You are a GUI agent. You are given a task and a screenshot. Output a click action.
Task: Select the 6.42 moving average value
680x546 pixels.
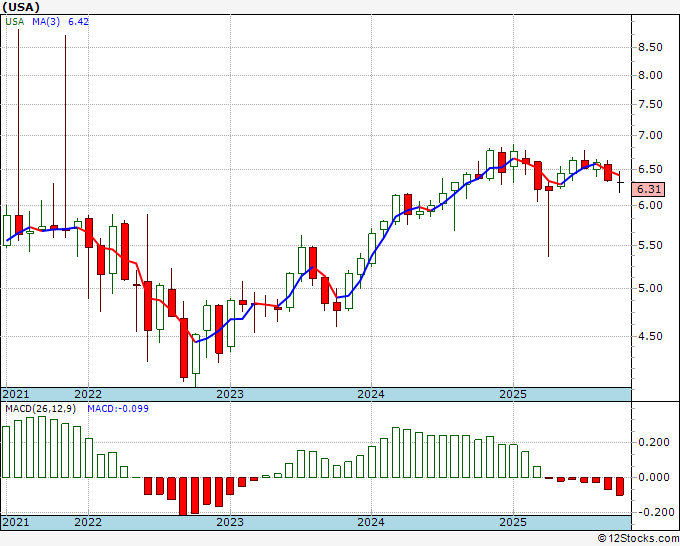click(78, 22)
